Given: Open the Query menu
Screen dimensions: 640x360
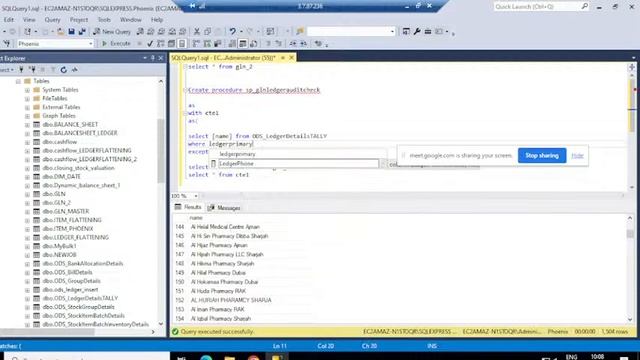Looking at the screenshot, I should point(52,20).
